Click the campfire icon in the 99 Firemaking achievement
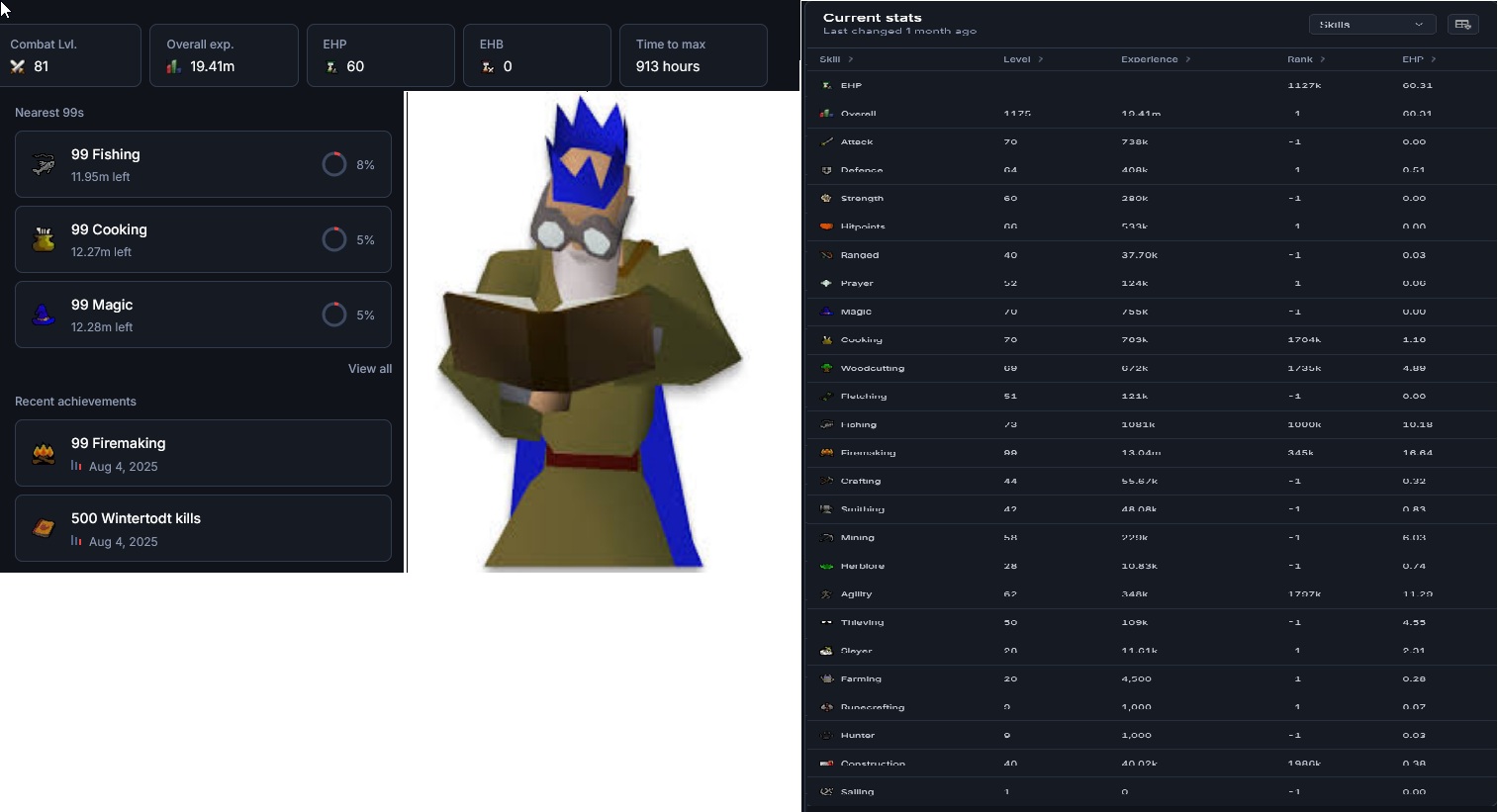This screenshot has width=1498, height=812. (x=44, y=454)
